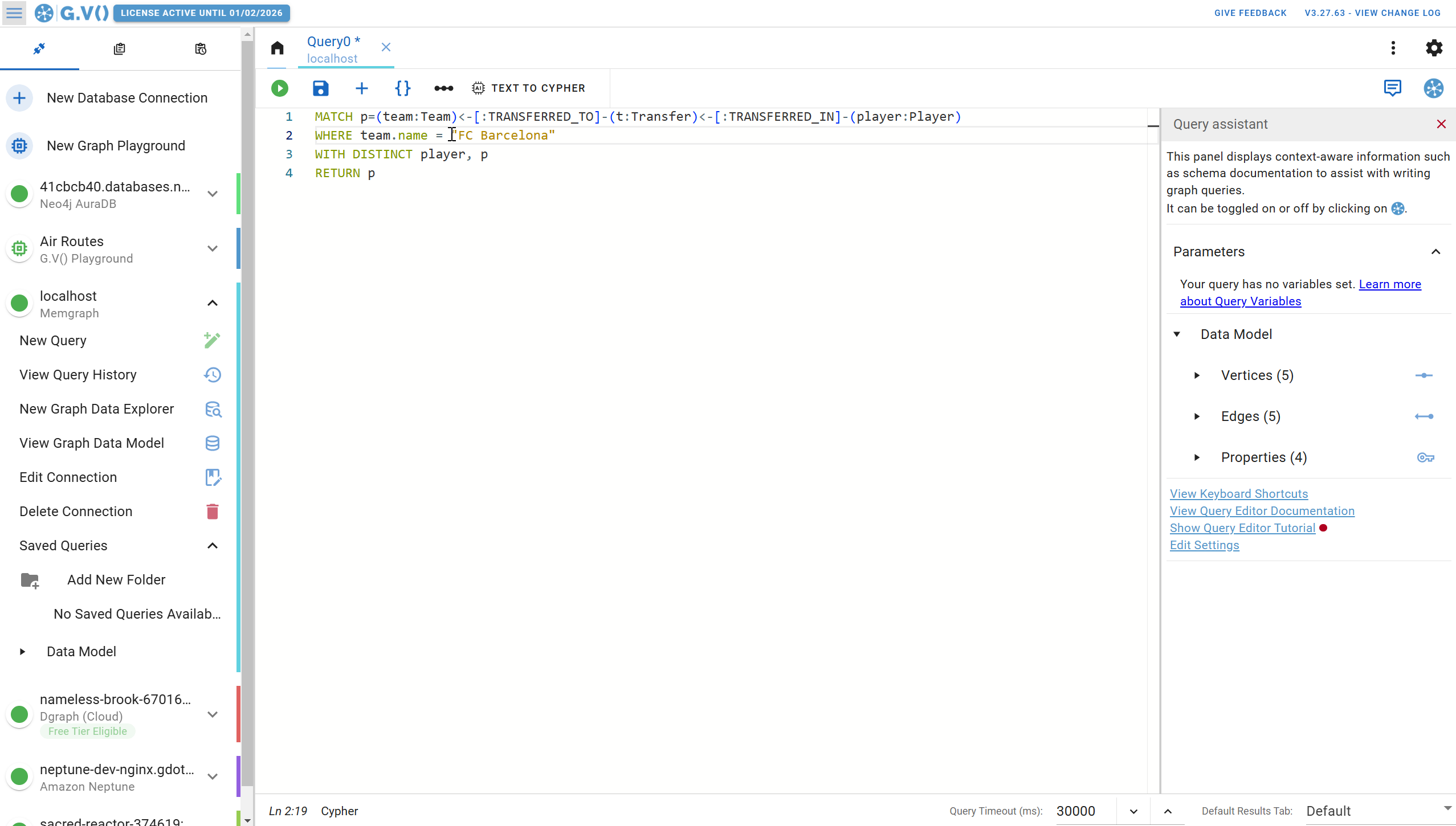Open the Default Results Tab dropdown

pos(1379,811)
